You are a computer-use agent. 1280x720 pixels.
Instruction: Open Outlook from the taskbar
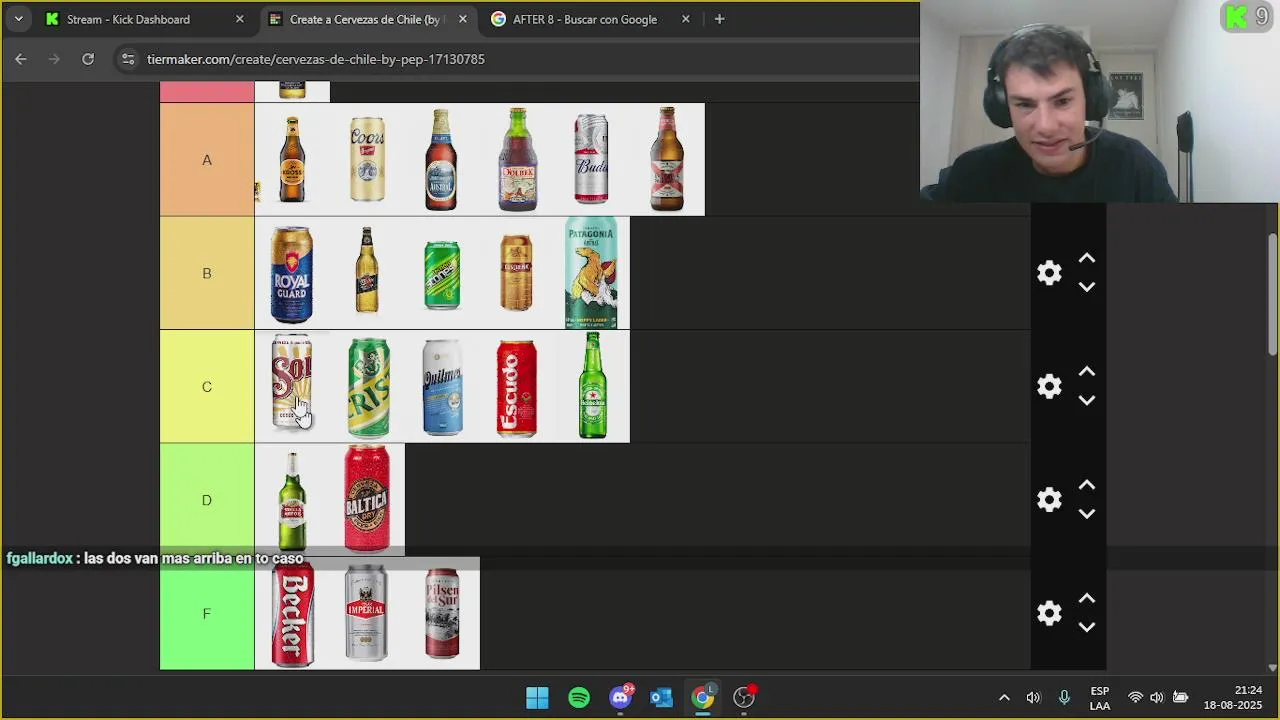pos(661,697)
